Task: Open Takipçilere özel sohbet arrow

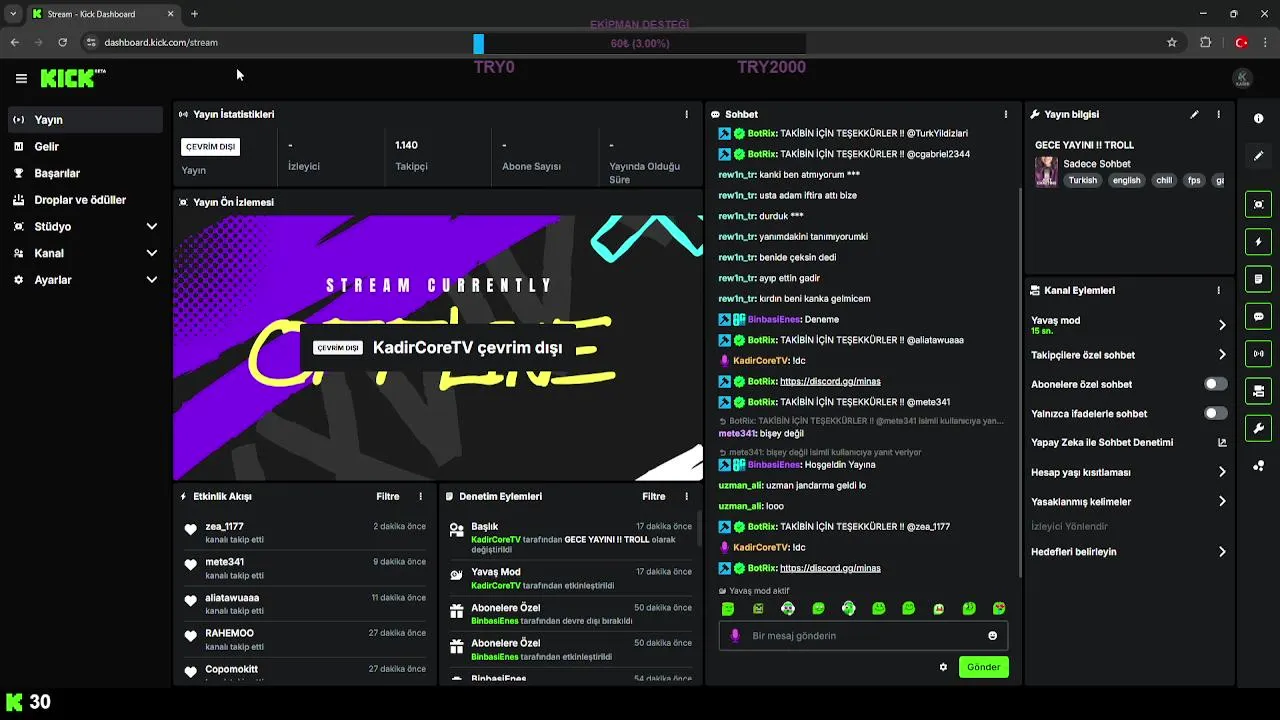Action: [1222, 354]
